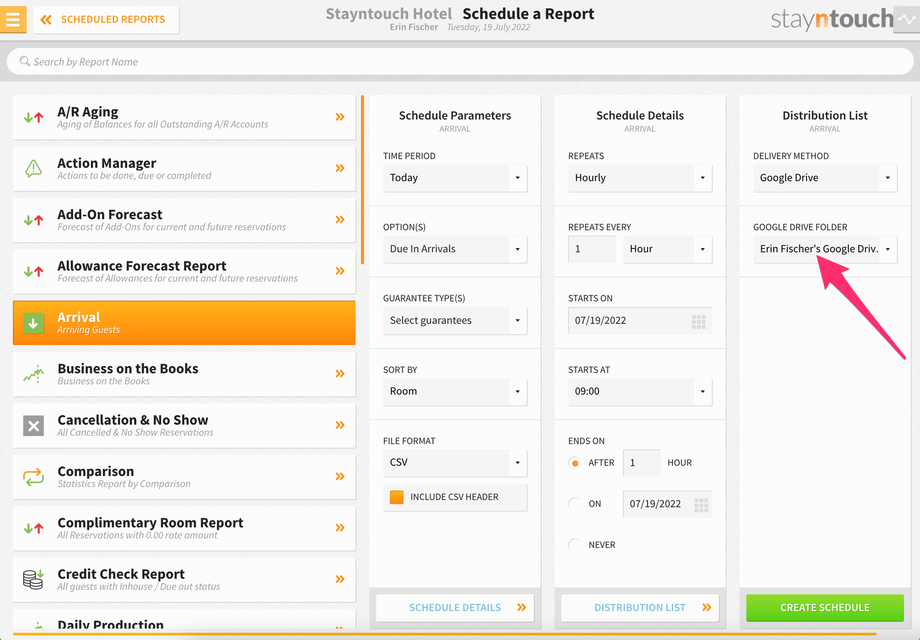This screenshot has height=640, width=920.
Task: Open Comparison report via its chevron
Action: (340, 476)
